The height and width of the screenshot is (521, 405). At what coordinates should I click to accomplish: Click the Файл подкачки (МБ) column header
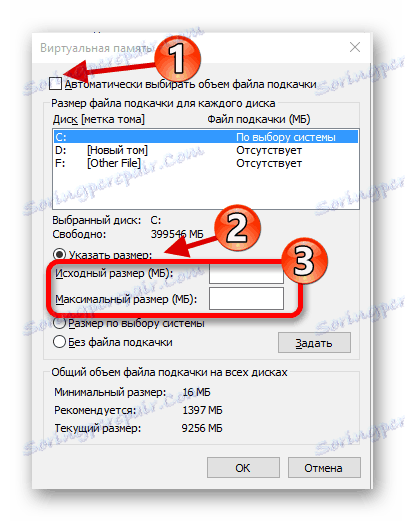tap(259, 119)
